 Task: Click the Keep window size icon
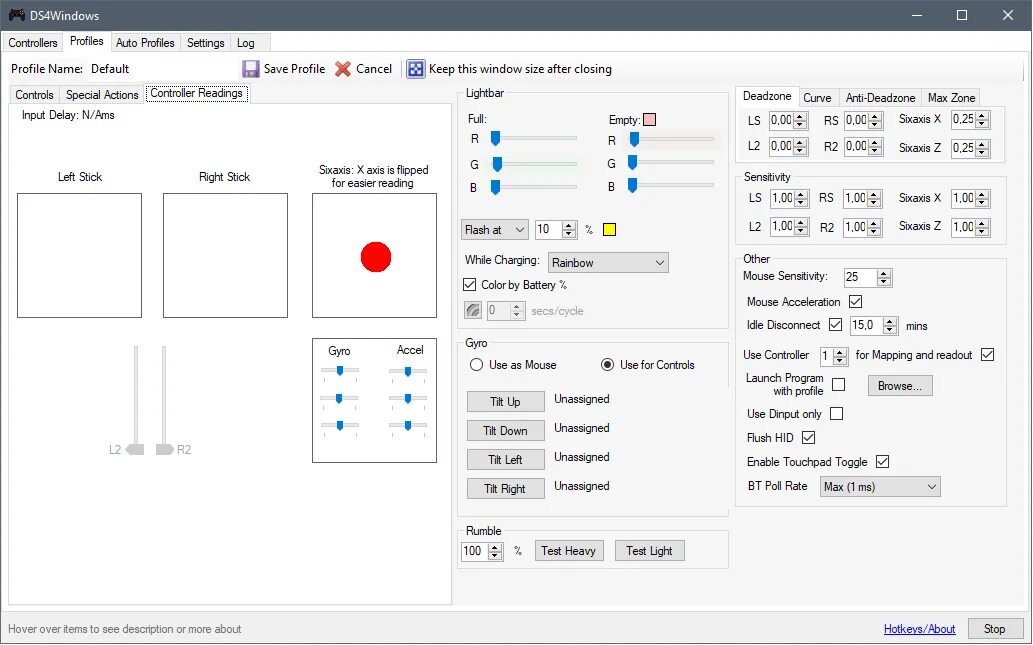[416, 69]
